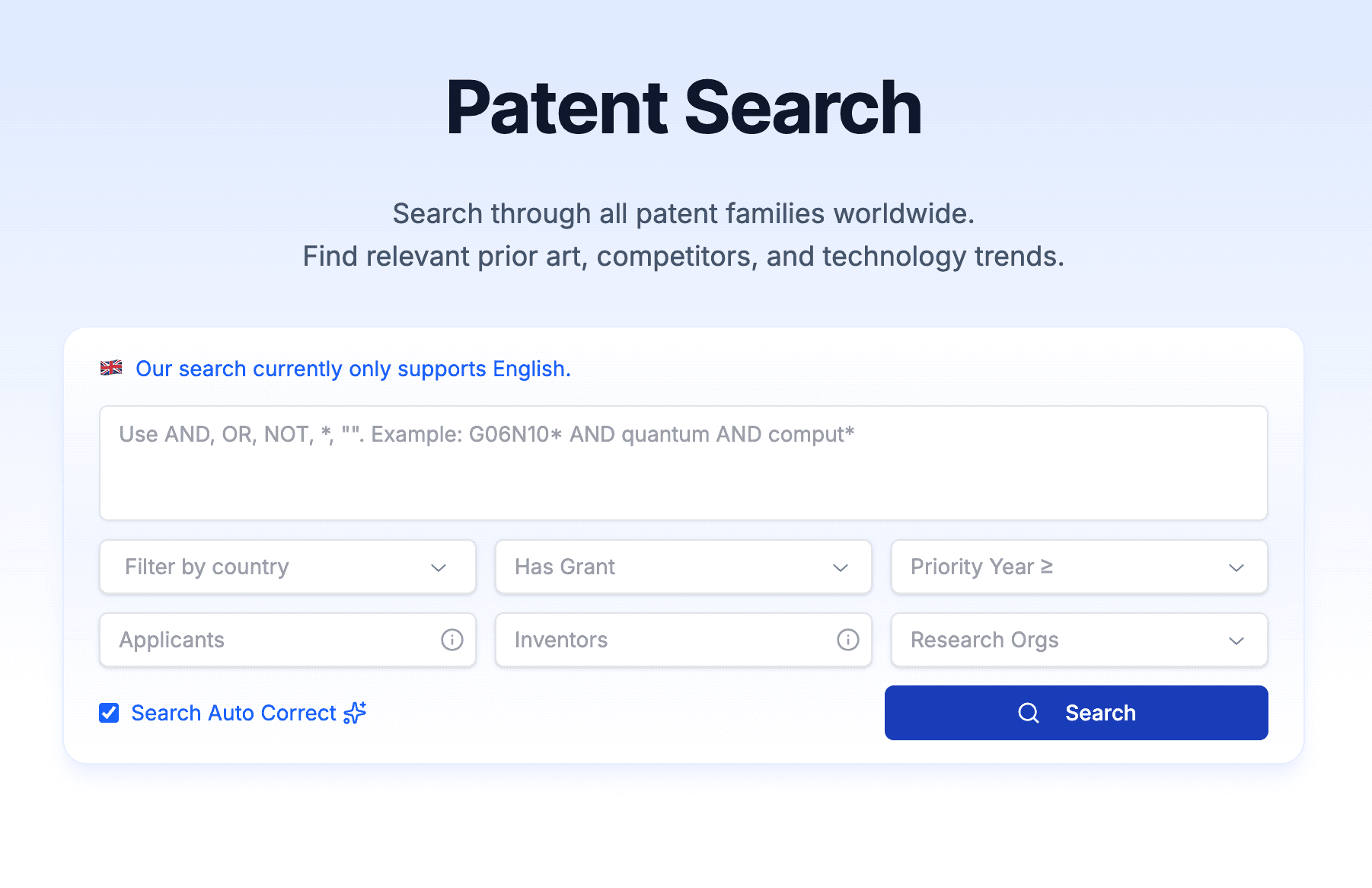Screen dimensions: 1372x888
Task: Click the info icon in the Inventors field
Action: pos(847,640)
